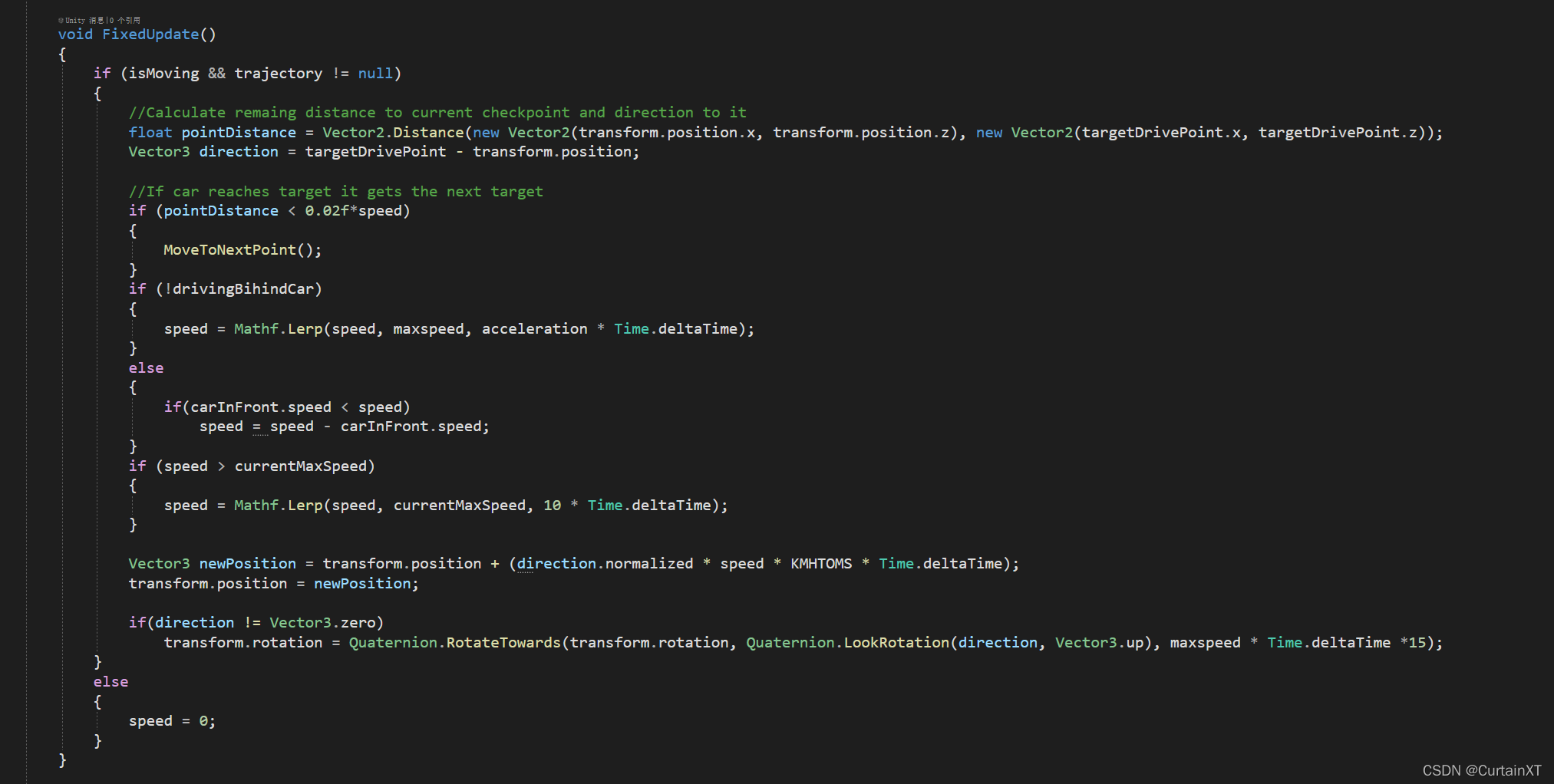This screenshot has height=784, width=1554.
Task: Click the void keyword before FixedUpdate
Action: 75,34
